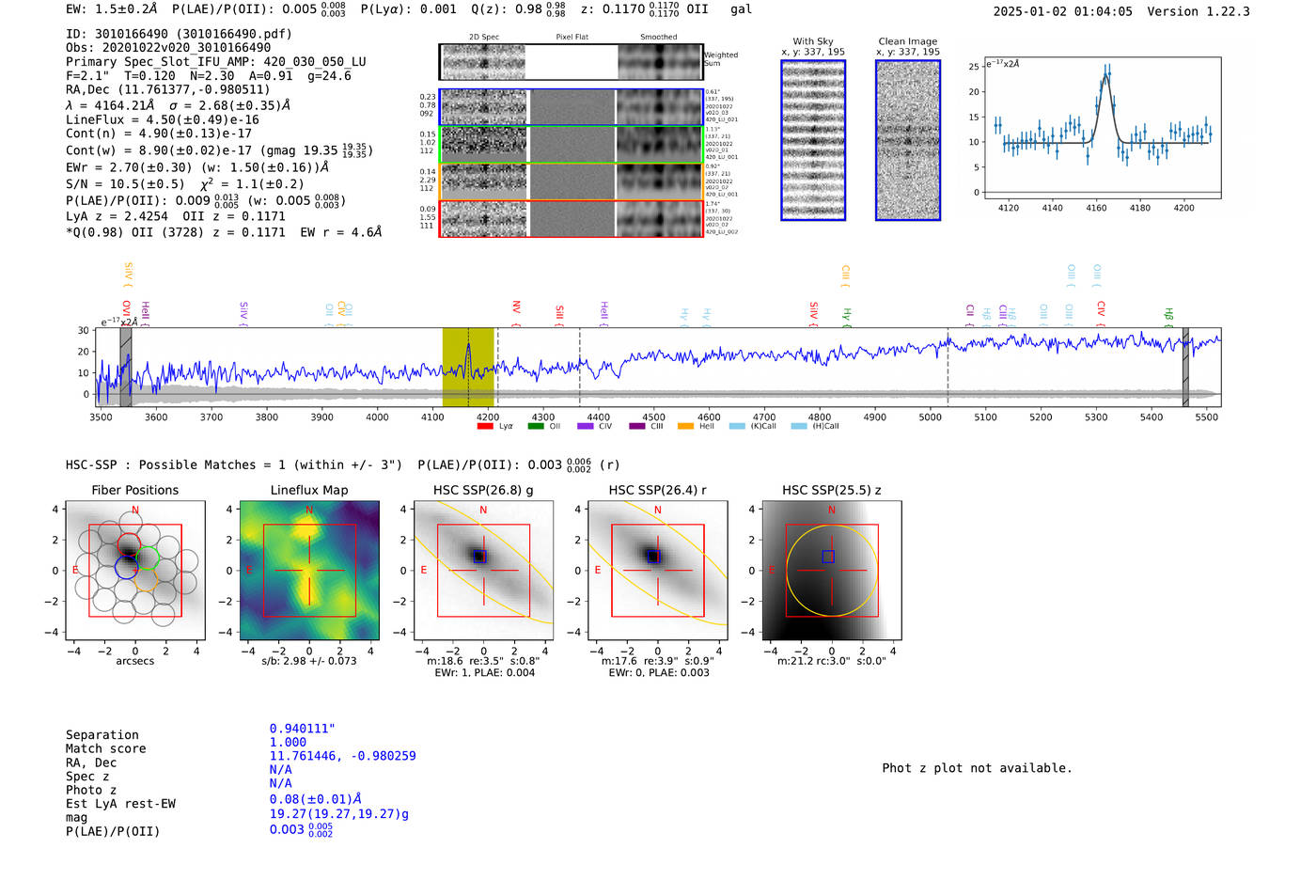
Task: Click the 2025-01-02 01:04:05 timestamp
Action: [x=1063, y=11]
